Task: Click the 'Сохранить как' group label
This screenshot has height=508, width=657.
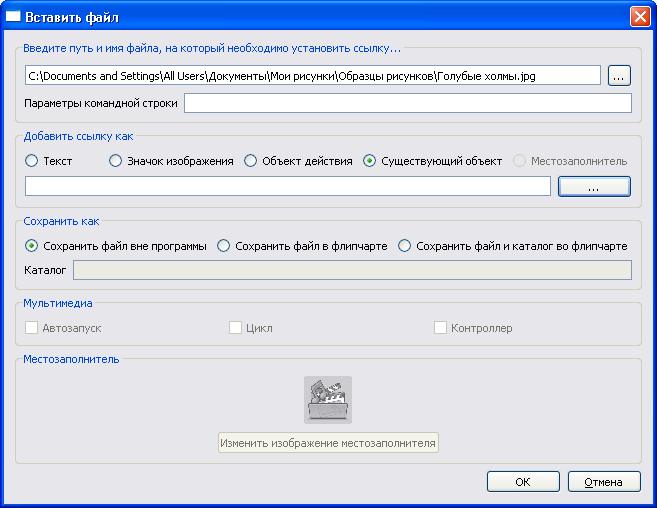Action: click(61, 221)
